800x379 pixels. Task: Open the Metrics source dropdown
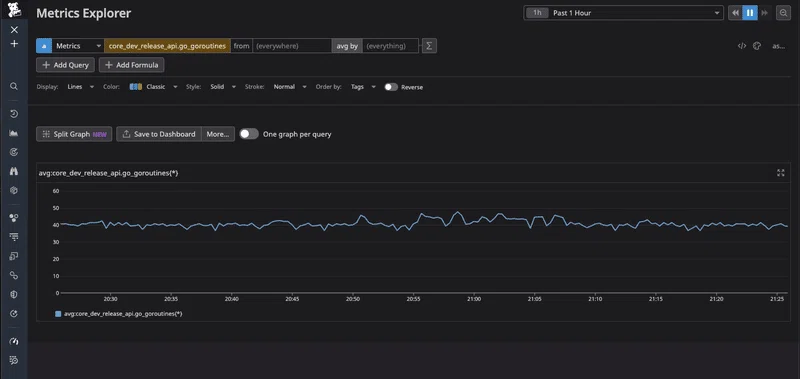point(78,46)
